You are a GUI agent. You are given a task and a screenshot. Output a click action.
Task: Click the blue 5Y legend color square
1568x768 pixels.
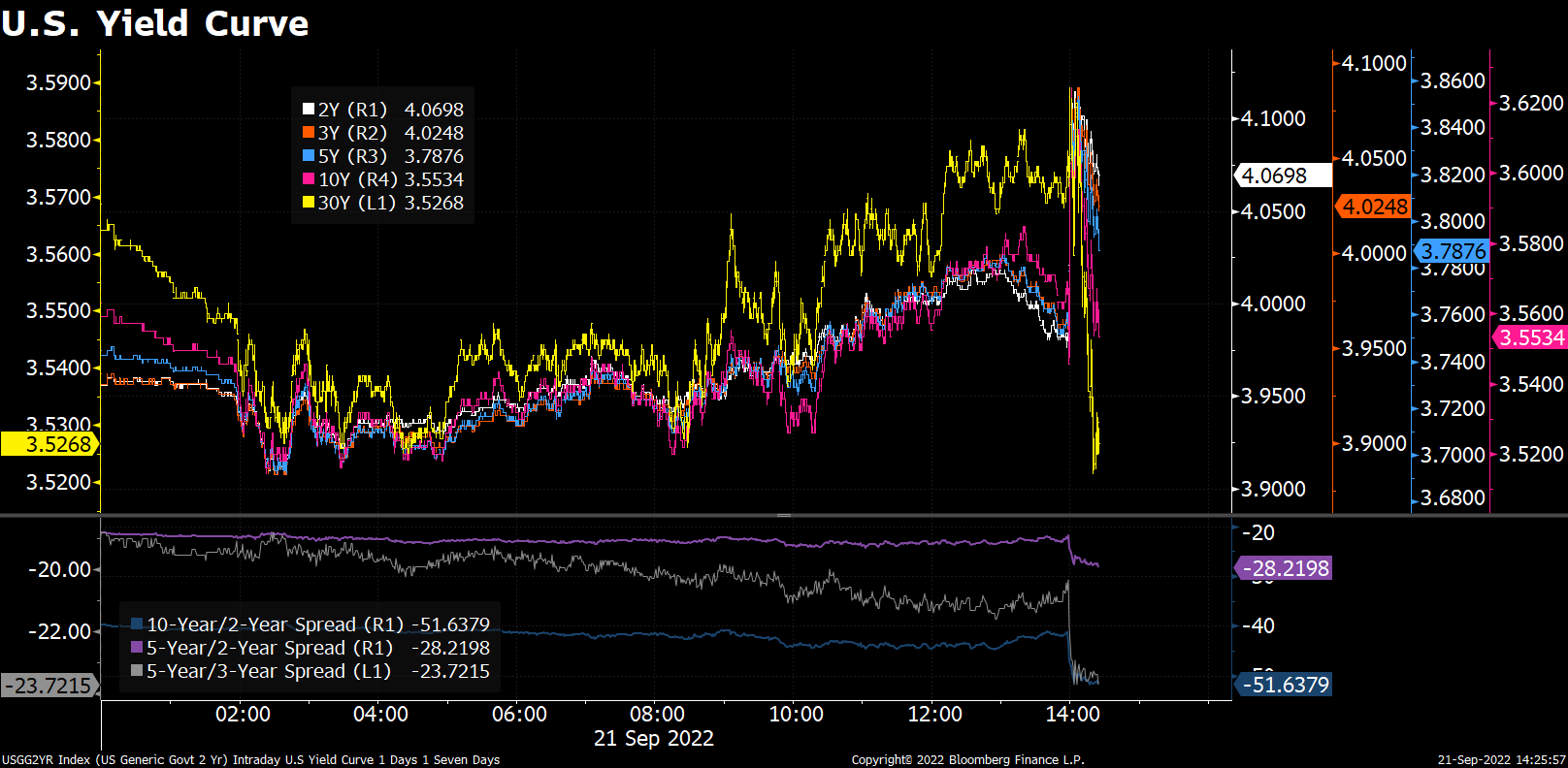[309, 156]
